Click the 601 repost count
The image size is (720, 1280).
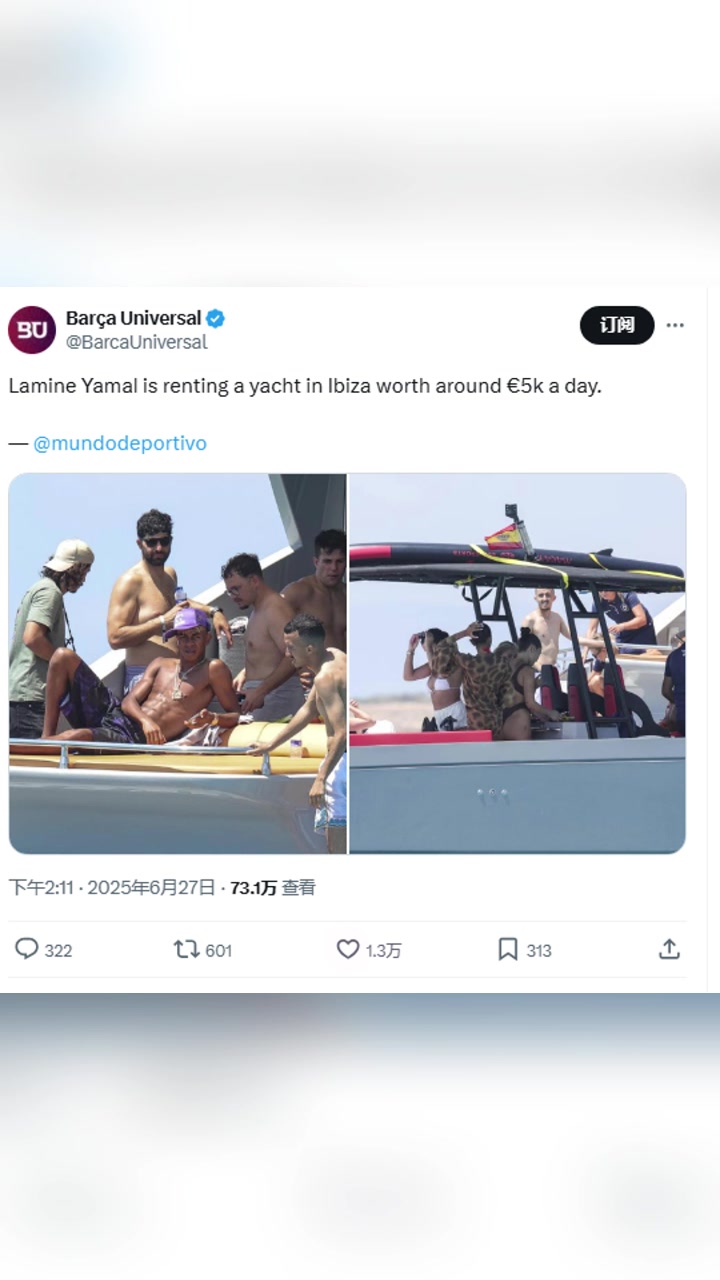pos(218,950)
